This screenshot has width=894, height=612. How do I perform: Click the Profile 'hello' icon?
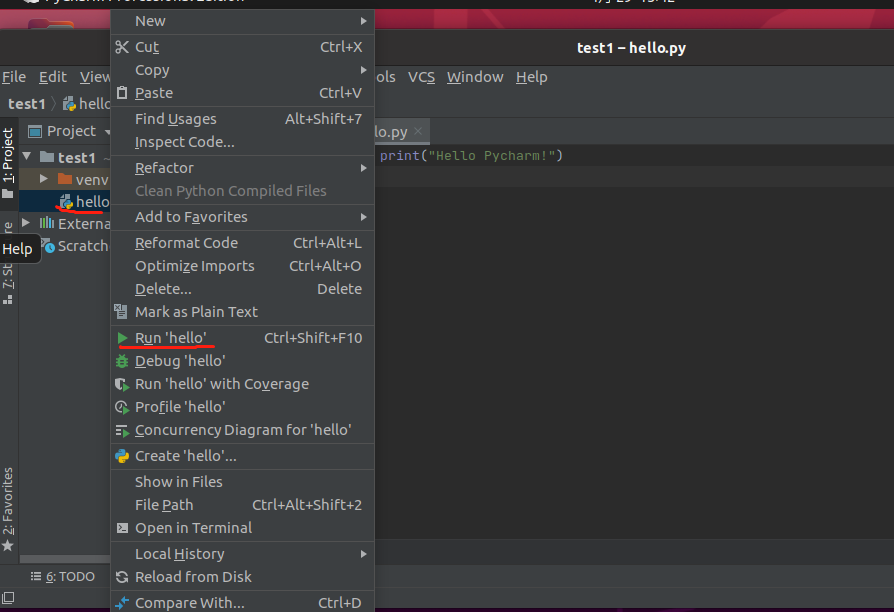click(x=122, y=407)
